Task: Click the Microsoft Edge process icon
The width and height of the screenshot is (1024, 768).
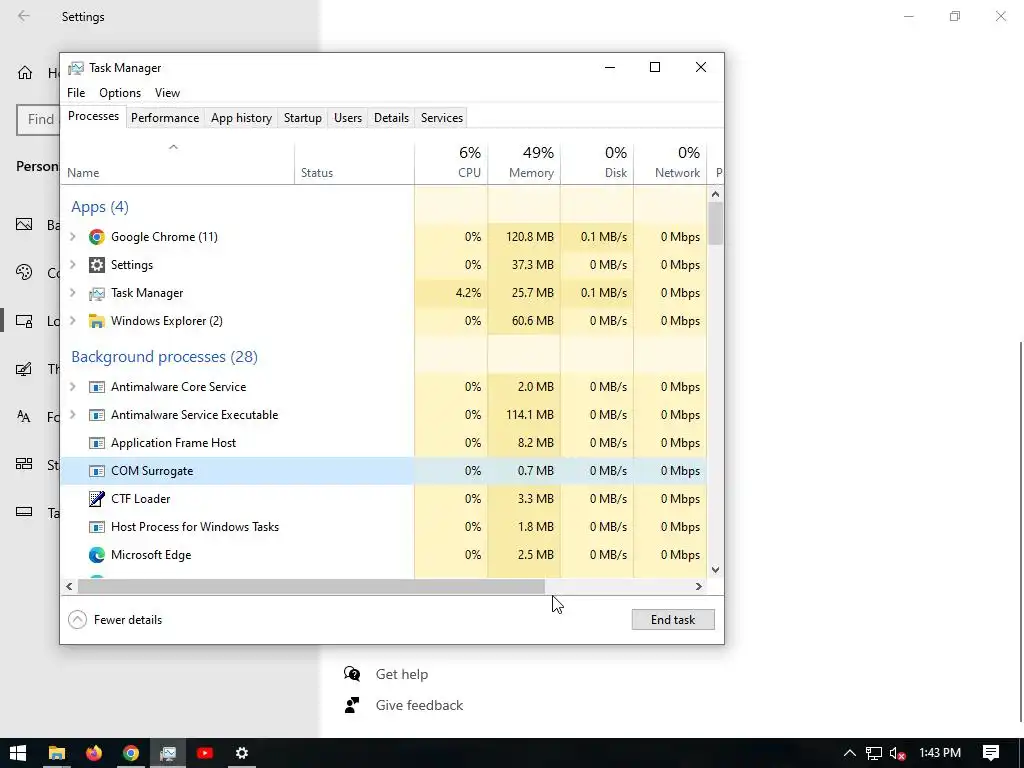Action: pos(97,555)
